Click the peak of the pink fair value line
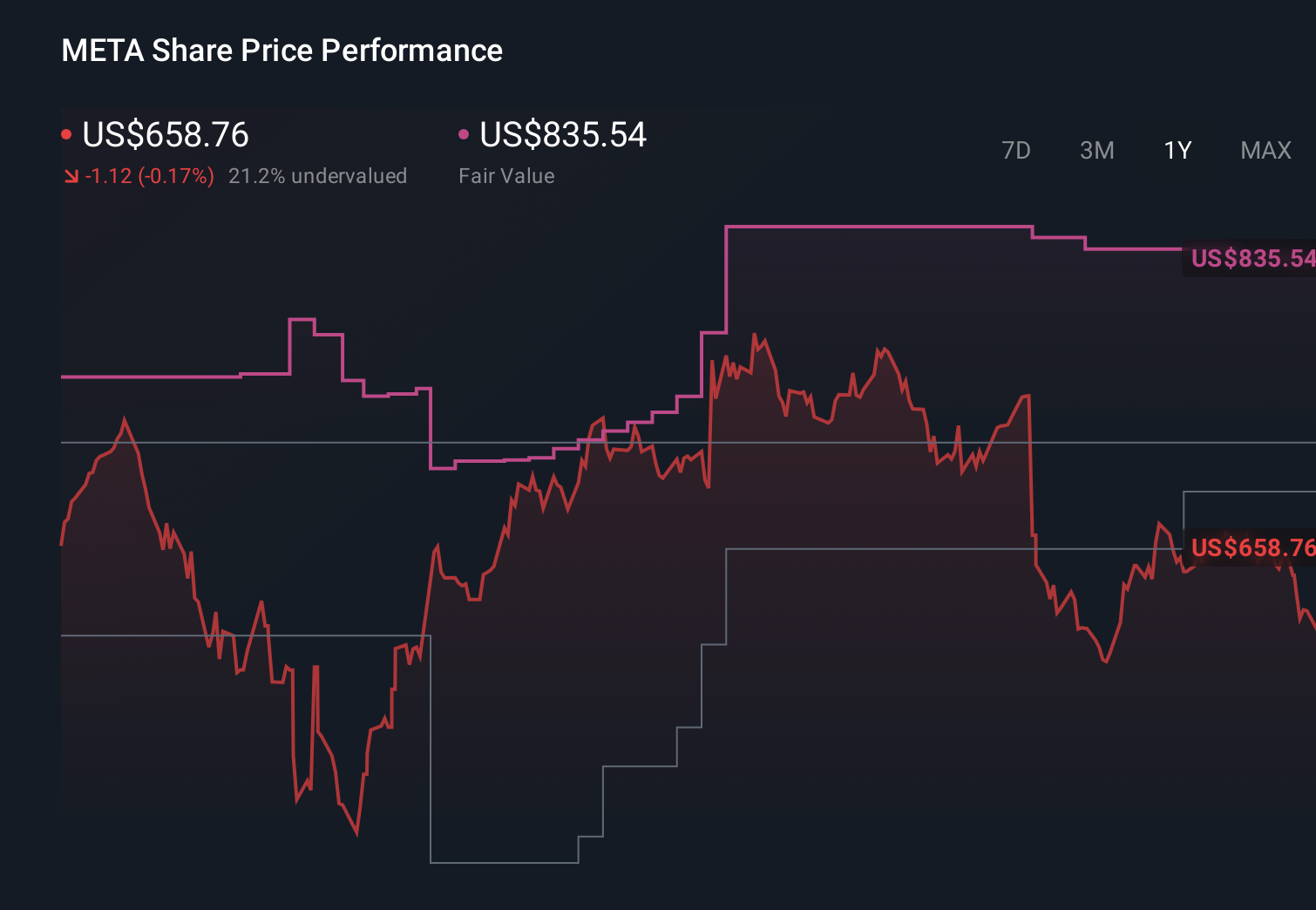The width and height of the screenshot is (1316, 910). 872,225
